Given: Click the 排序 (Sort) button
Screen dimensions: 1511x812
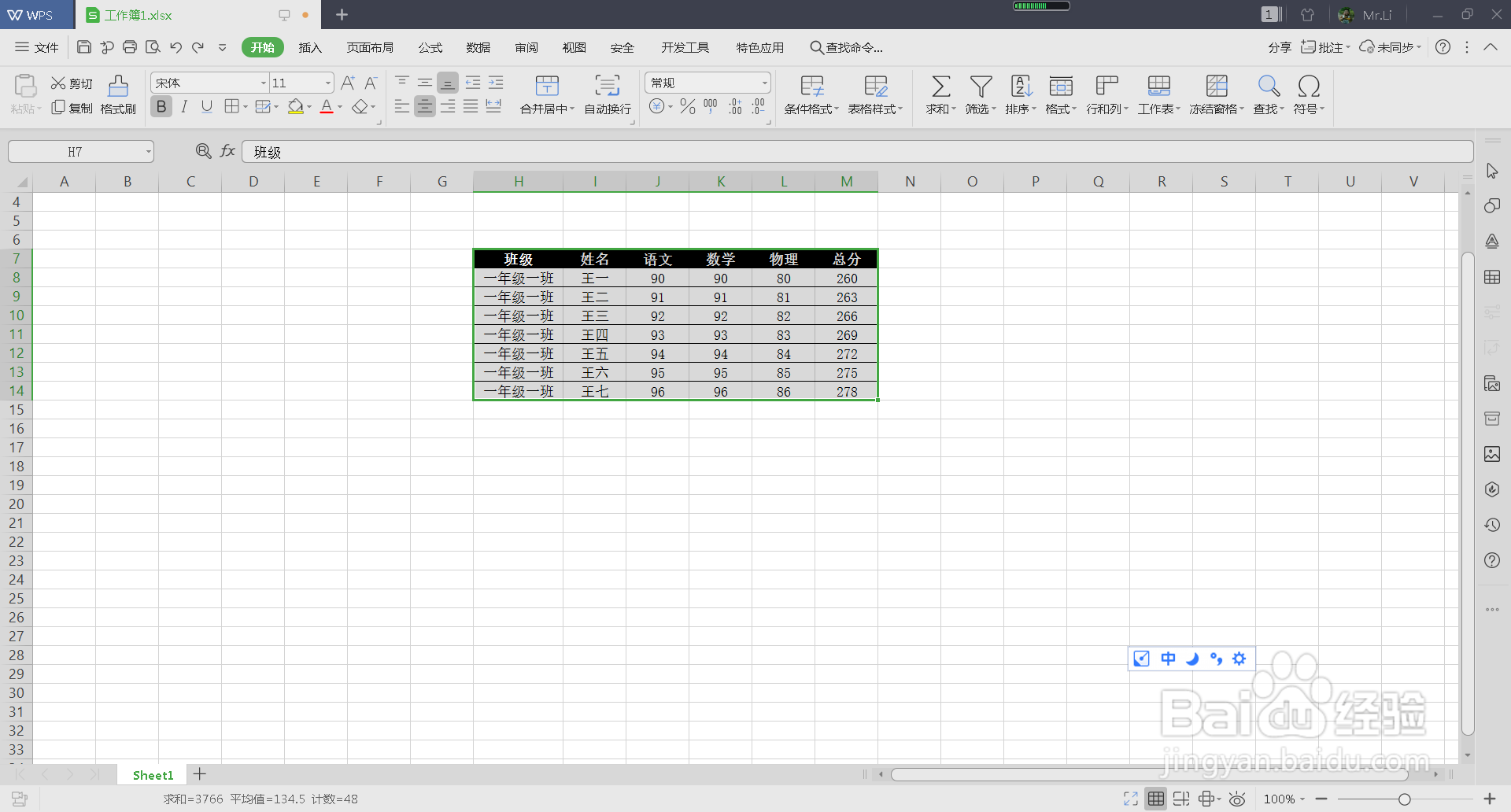Looking at the screenshot, I should pyautogui.click(x=1021, y=94).
